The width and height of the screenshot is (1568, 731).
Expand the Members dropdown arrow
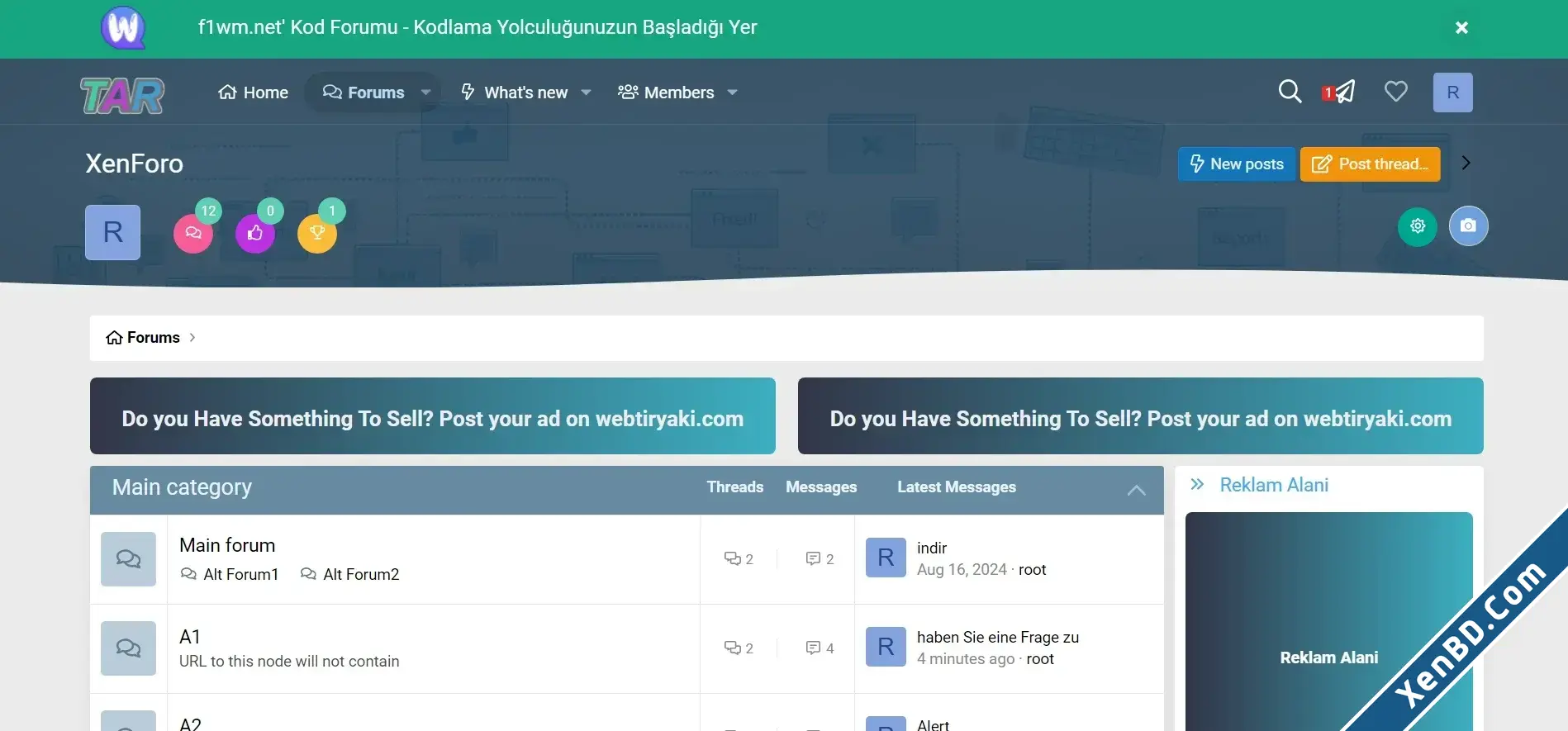click(732, 93)
